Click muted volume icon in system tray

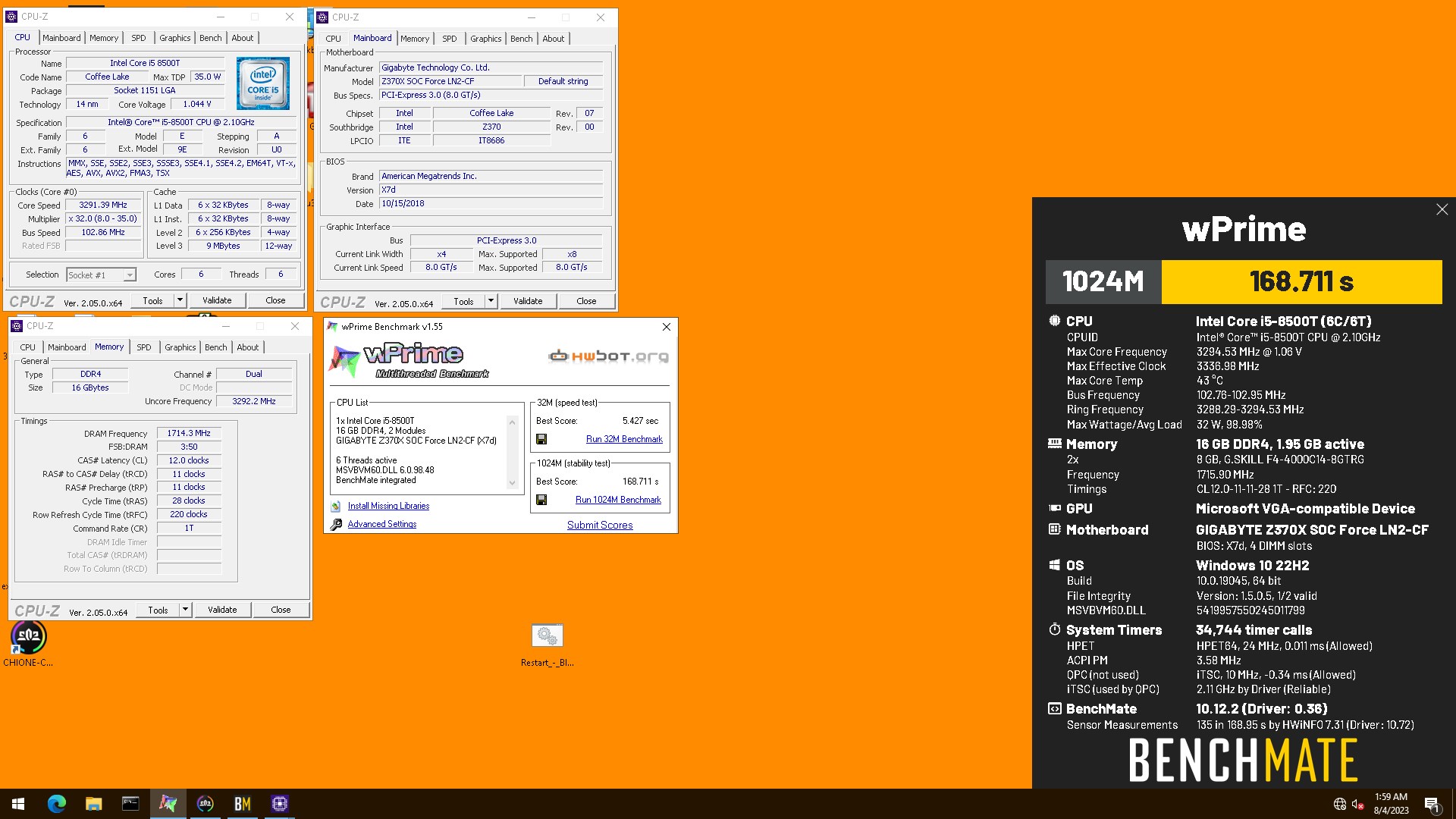(x=1358, y=804)
